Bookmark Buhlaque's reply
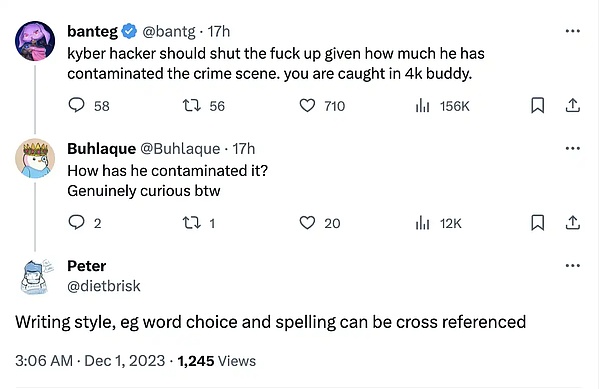 538,223
